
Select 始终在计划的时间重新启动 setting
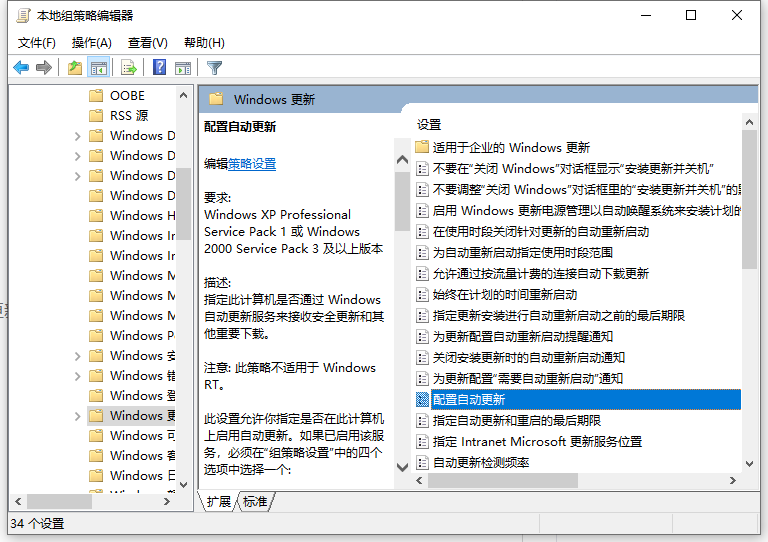pyautogui.click(x=504, y=295)
